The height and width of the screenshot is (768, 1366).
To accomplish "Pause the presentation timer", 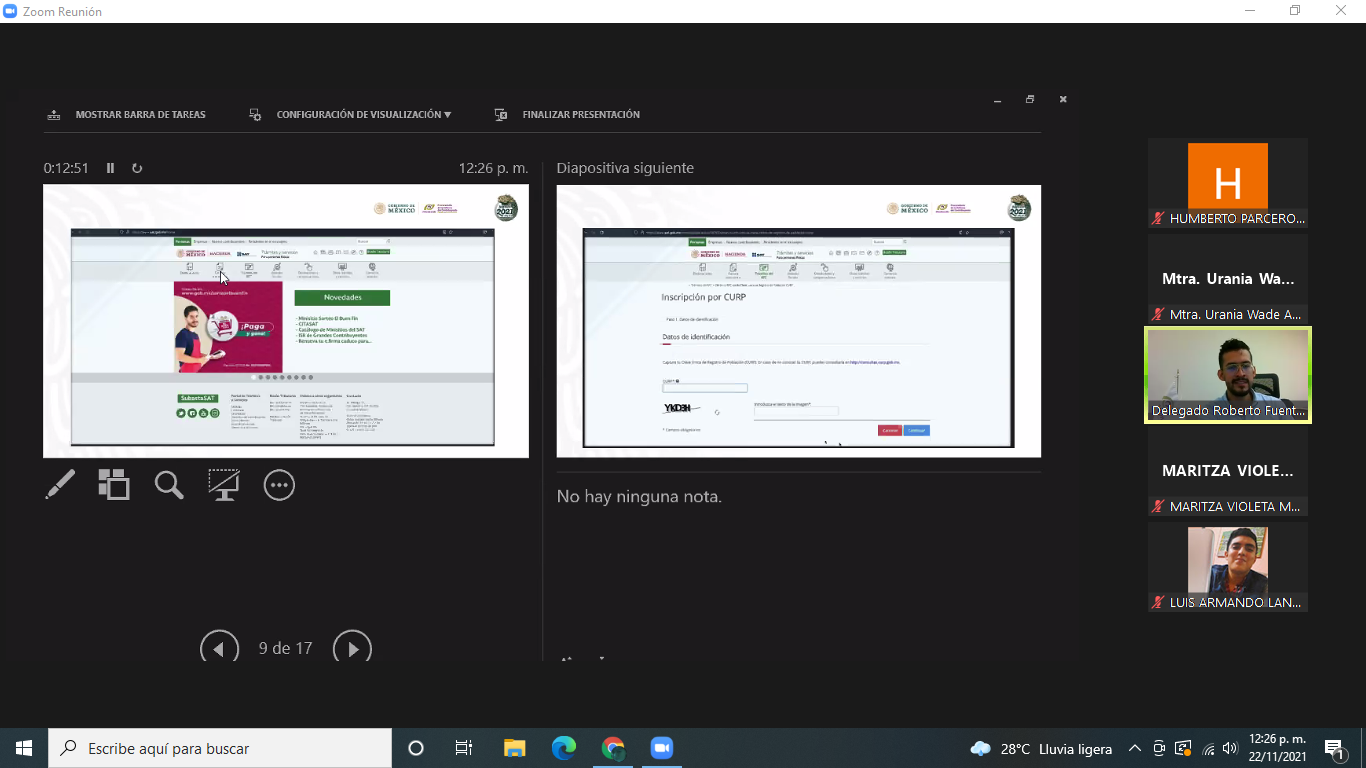I will [111, 168].
